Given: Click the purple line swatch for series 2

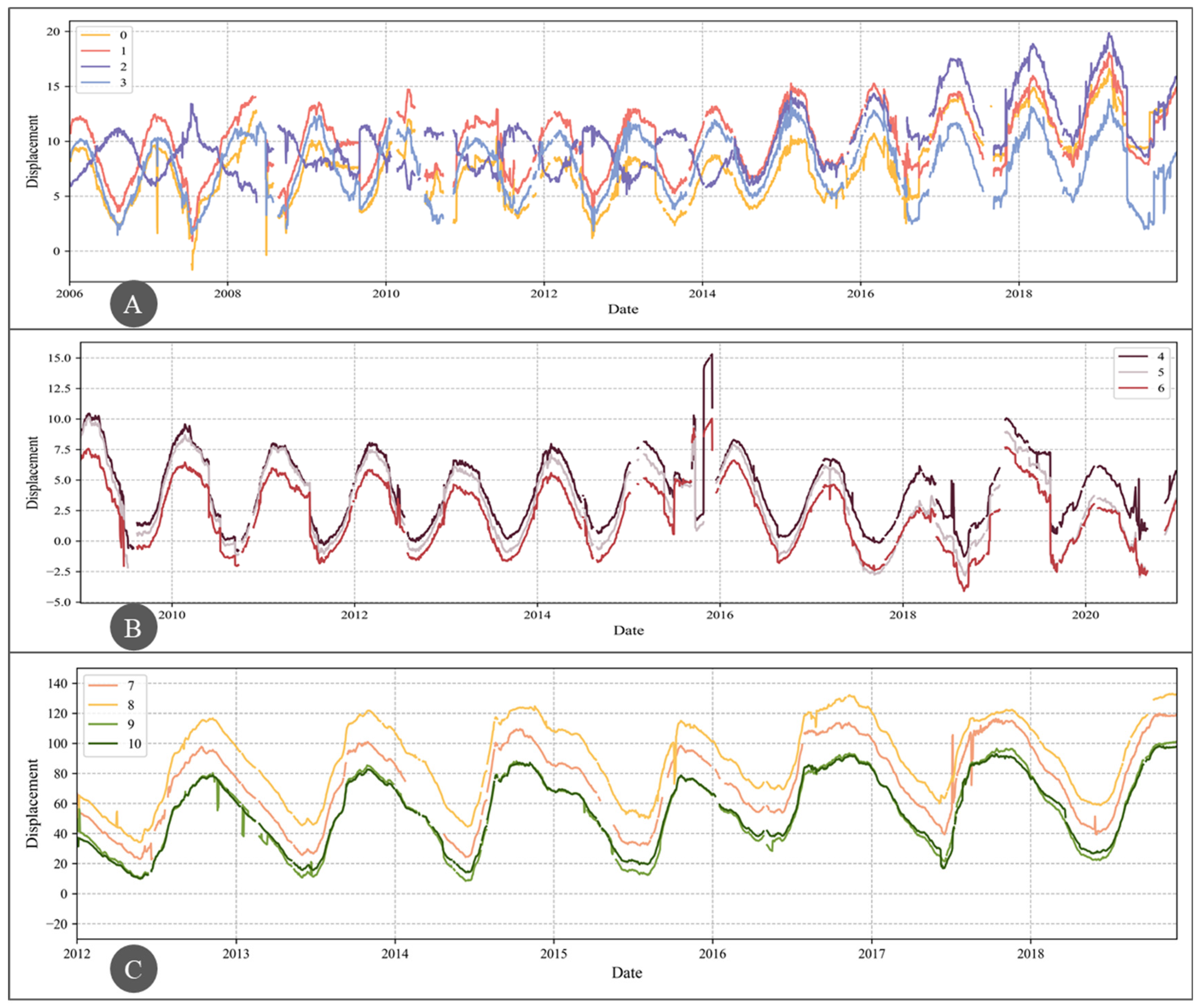Looking at the screenshot, I should tap(95, 67).
